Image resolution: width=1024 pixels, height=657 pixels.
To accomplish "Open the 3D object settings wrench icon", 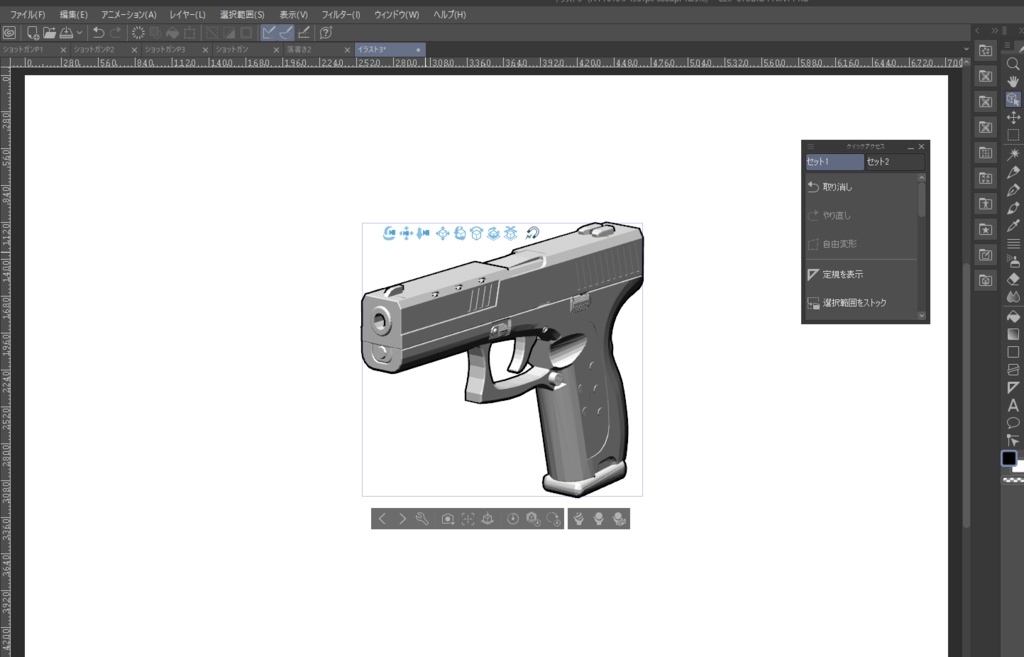I will point(422,518).
